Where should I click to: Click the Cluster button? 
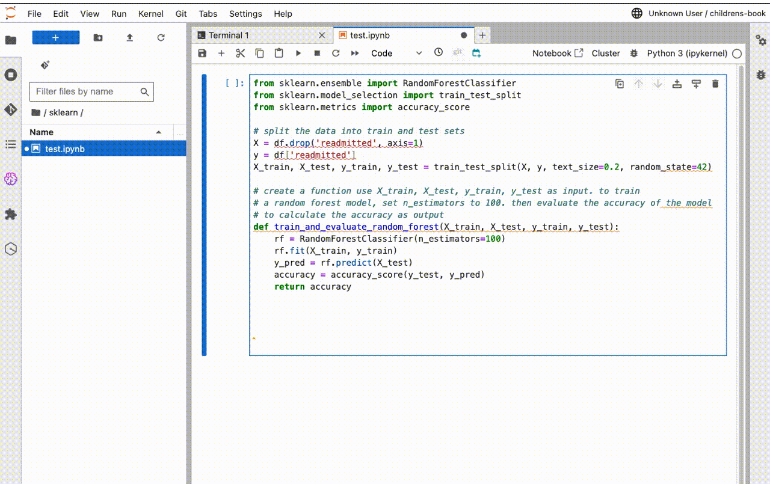(x=605, y=53)
